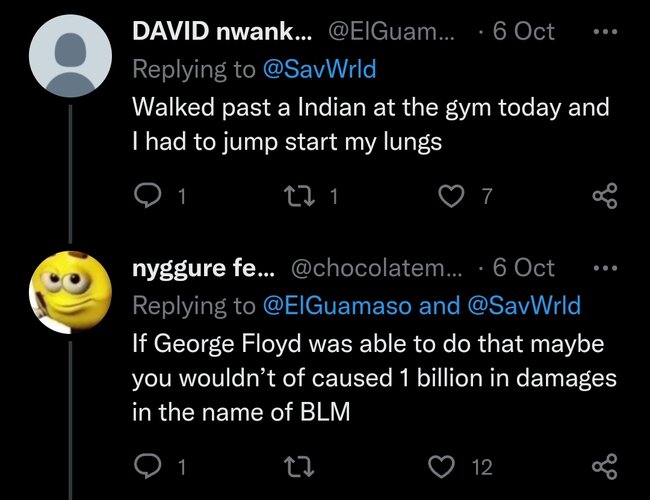Retweet the chocolatem tweet
Viewport: 650px width, 500px height.
pyautogui.click(x=299, y=467)
